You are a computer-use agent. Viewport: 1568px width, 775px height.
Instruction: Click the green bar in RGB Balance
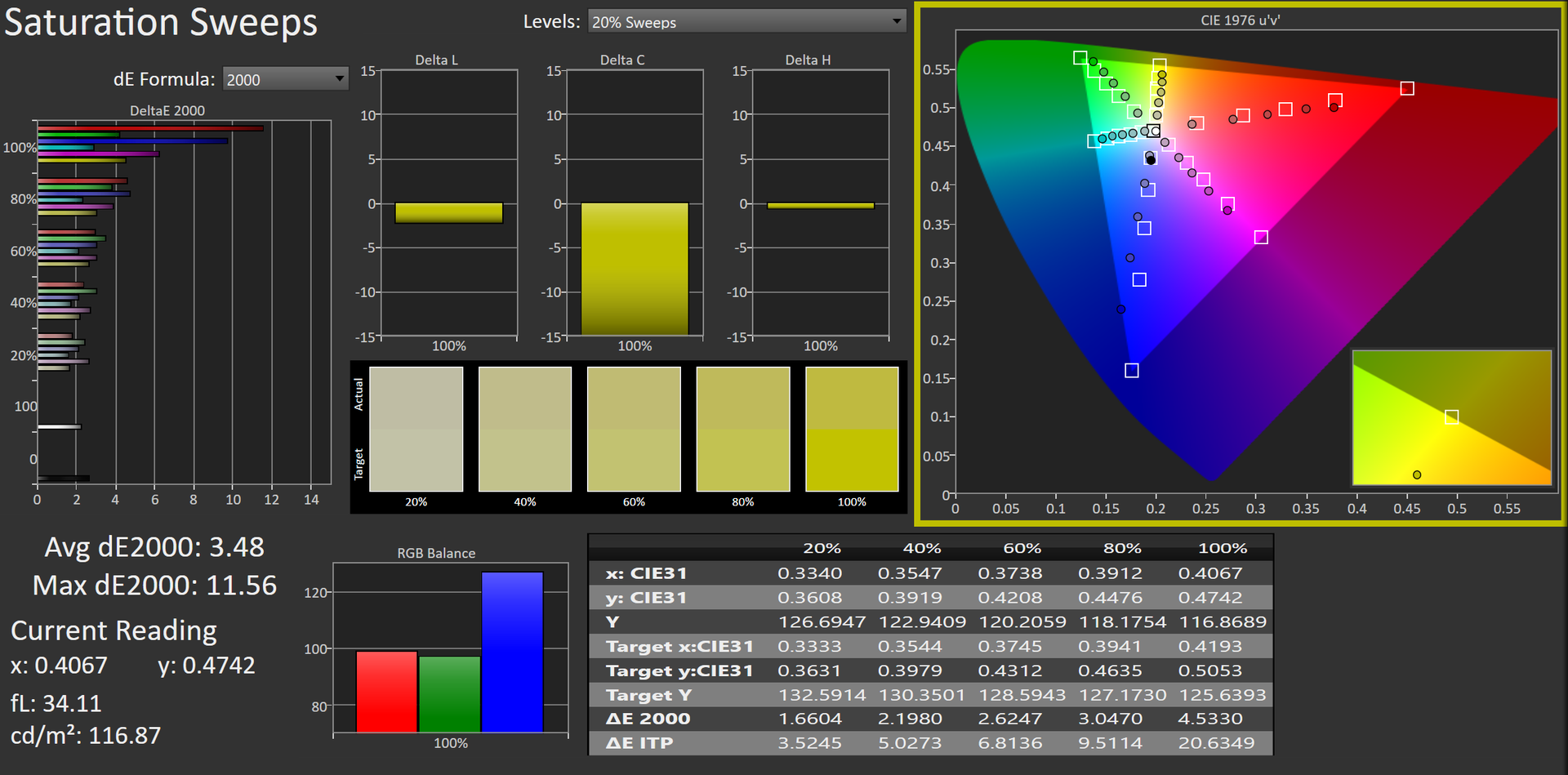(449, 694)
